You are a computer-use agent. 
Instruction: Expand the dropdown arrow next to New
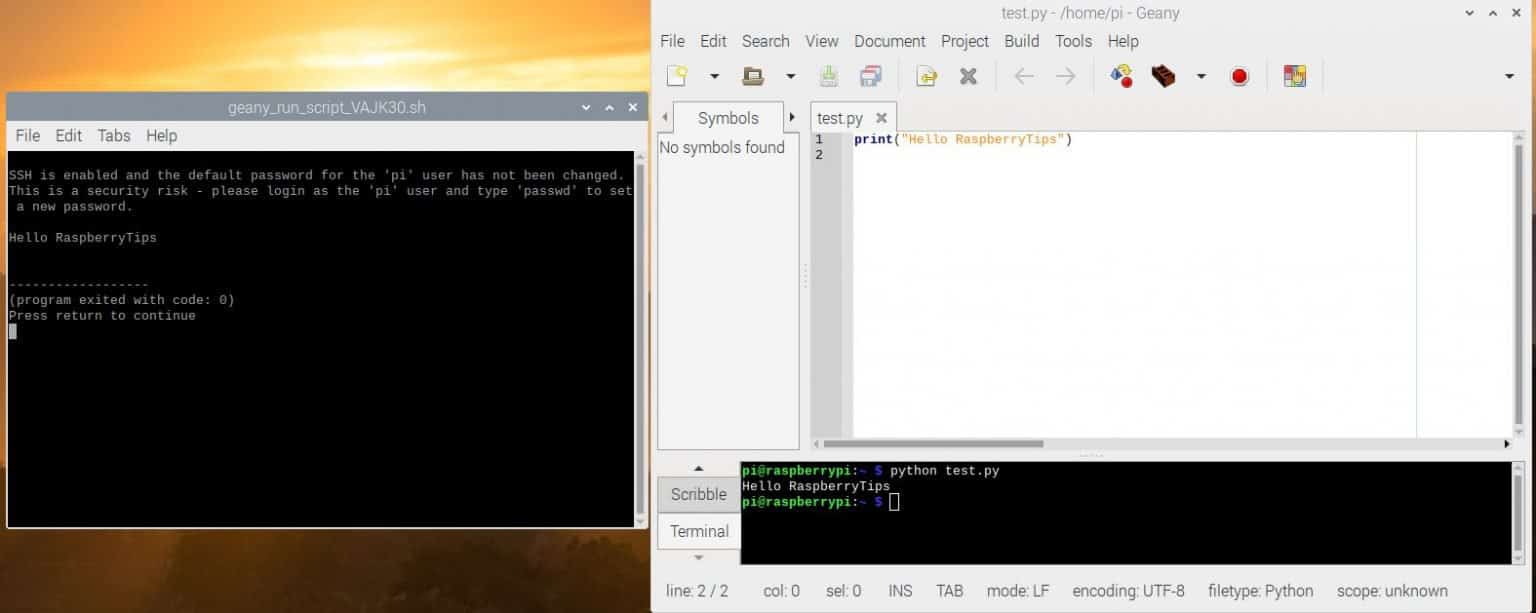click(x=714, y=75)
